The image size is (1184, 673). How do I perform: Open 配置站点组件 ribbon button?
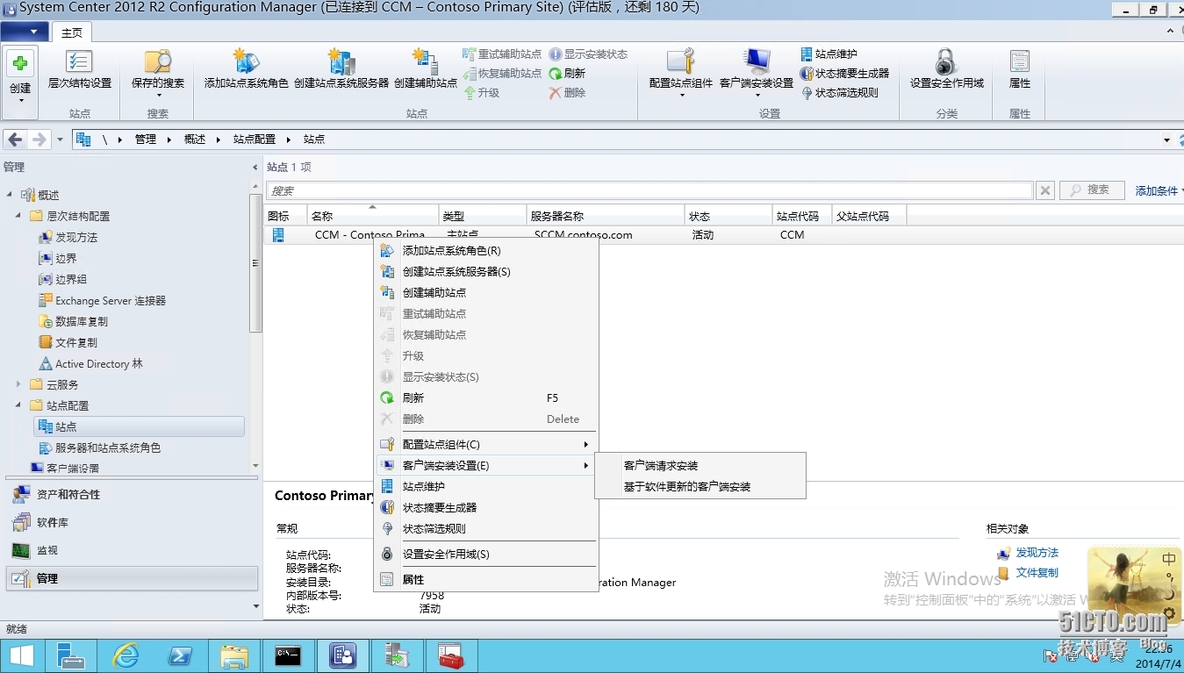click(x=680, y=73)
